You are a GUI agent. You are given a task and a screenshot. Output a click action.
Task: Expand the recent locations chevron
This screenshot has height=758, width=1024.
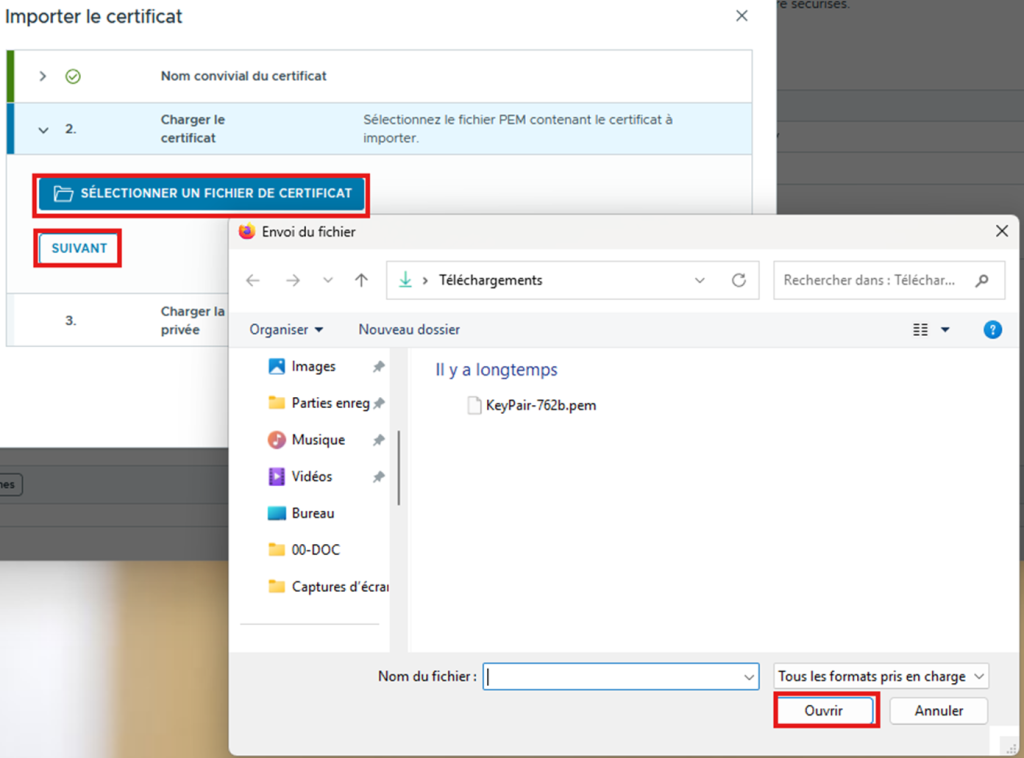pyautogui.click(x=328, y=281)
